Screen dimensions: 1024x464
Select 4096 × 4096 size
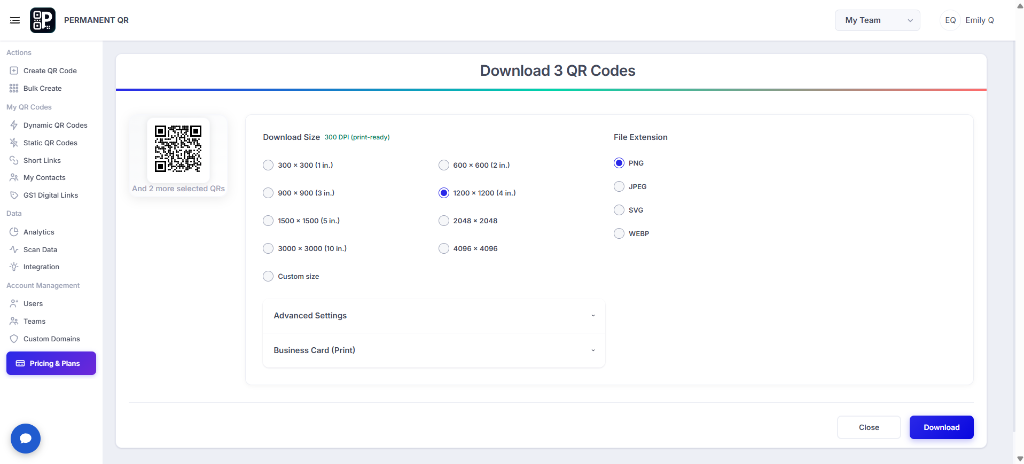coord(443,248)
